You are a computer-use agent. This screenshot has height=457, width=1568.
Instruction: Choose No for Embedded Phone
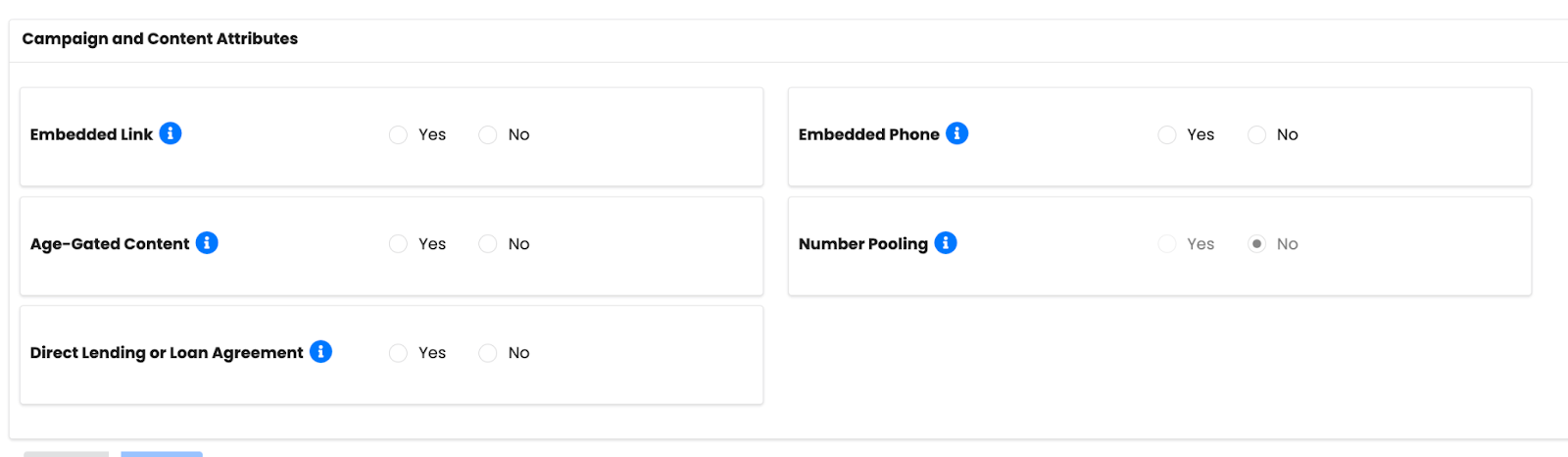click(1256, 135)
